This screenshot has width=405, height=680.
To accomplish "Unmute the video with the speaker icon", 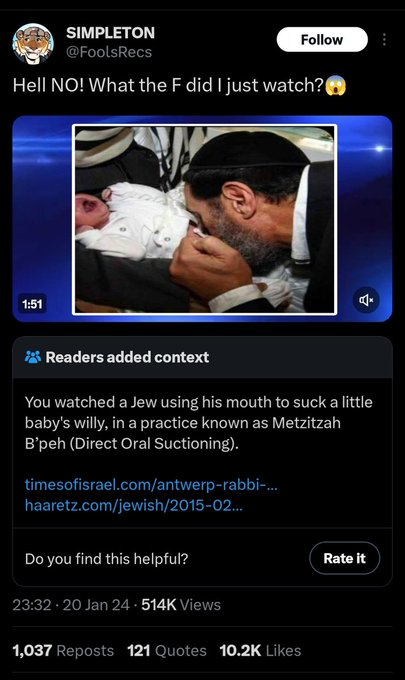I will pyautogui.click(x=366, y=300).
